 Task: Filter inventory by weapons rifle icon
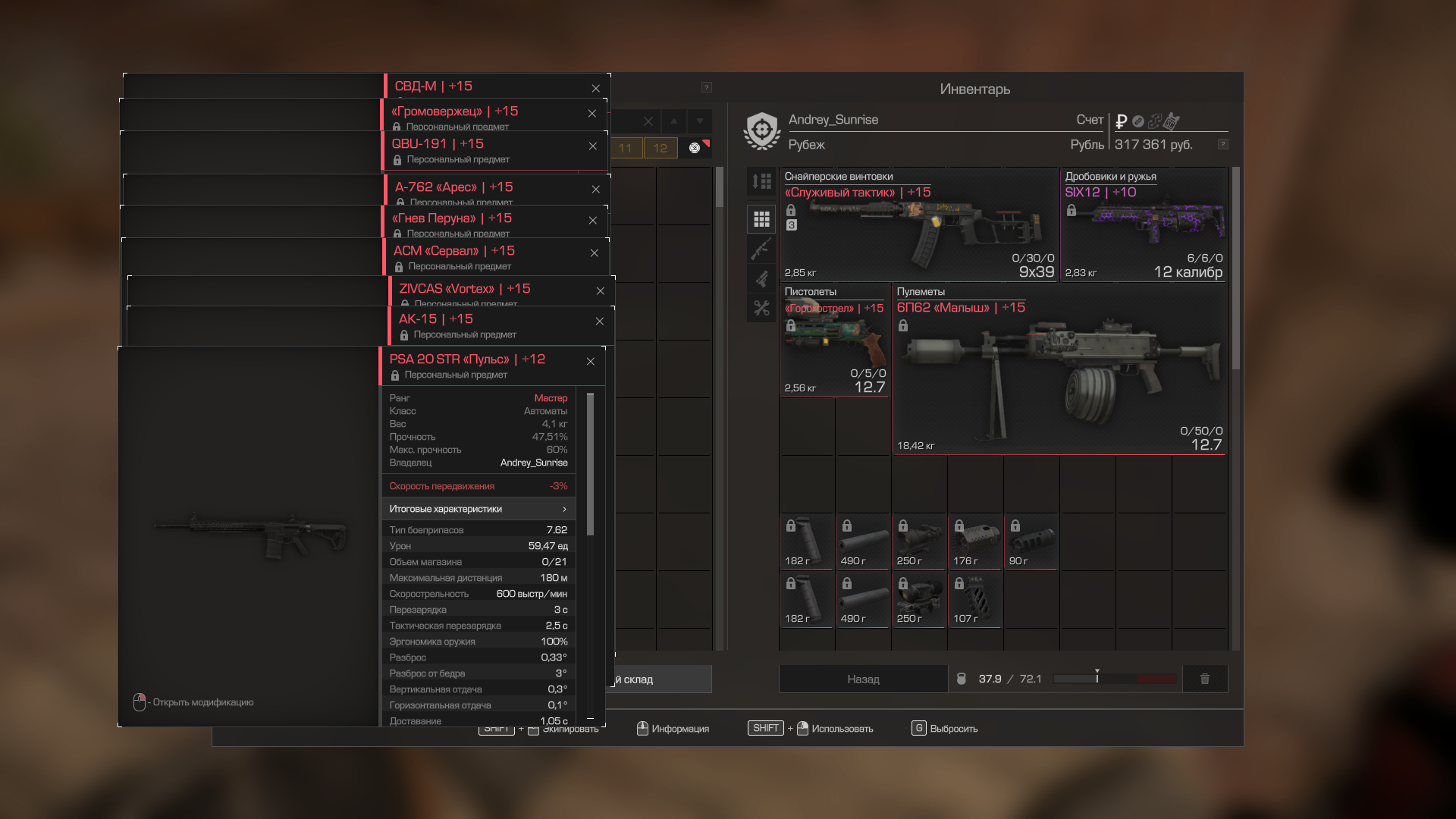coord(761,249)
